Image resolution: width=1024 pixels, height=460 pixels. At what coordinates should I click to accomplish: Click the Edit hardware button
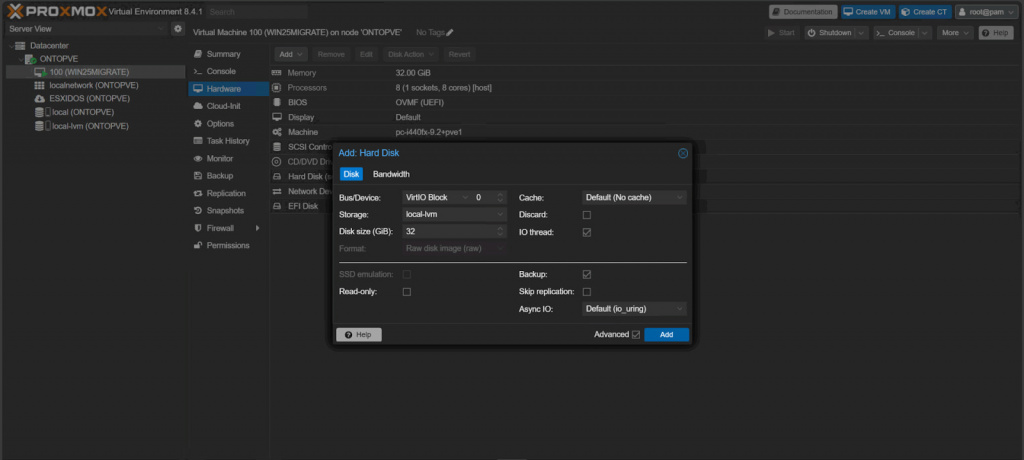366,54
